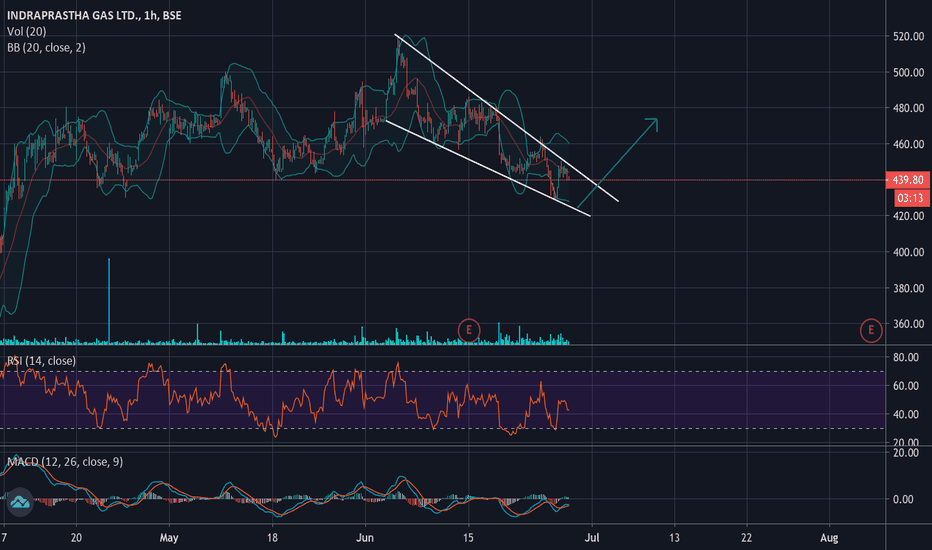
Task: Open the upcoming earnings marker near August
Action: 871,330
